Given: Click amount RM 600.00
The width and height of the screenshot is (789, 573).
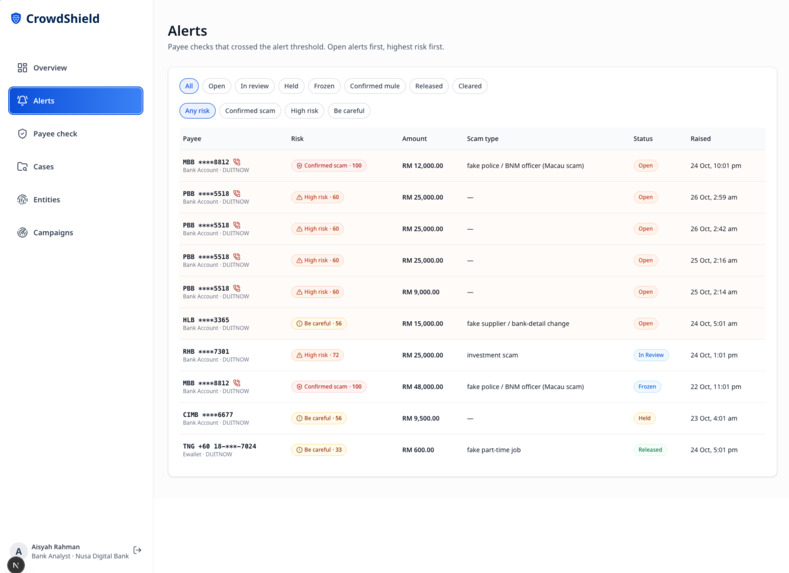Looking at the screenshot, I should point(418,450).
